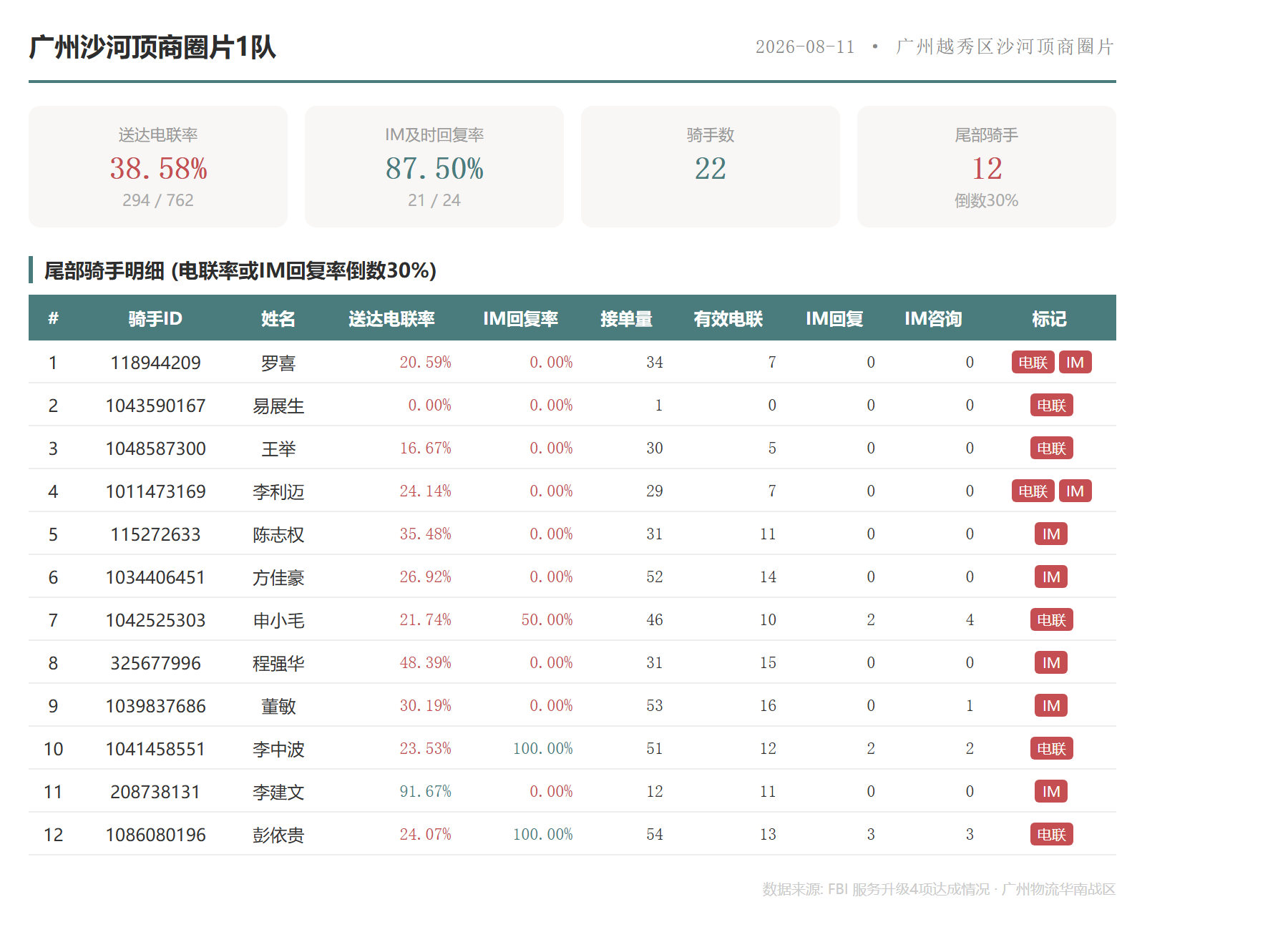Image resolution: width=1288 pixels, height=927 pixels.
Task: Click the 48.39% rate for 程强华
Action: click(425, 663)
